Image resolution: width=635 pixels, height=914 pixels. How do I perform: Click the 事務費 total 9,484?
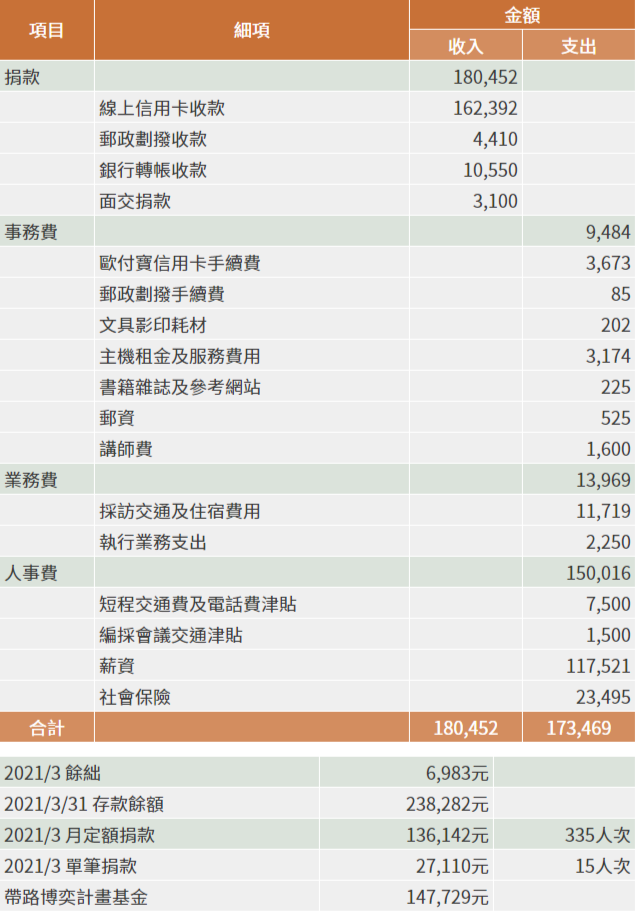tap(608, 232)
